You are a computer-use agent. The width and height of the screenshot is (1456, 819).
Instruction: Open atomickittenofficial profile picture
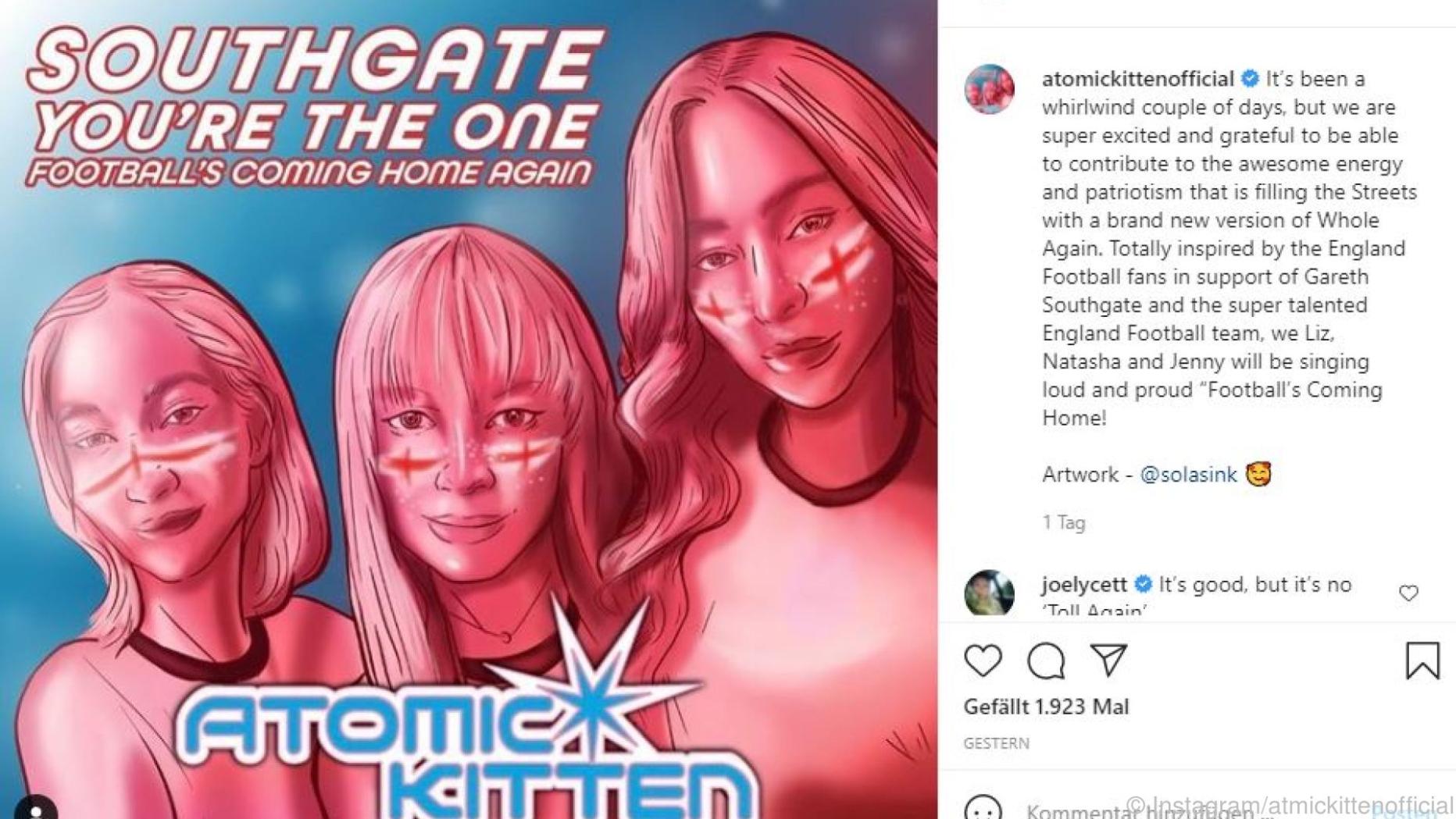click(989, 89)
